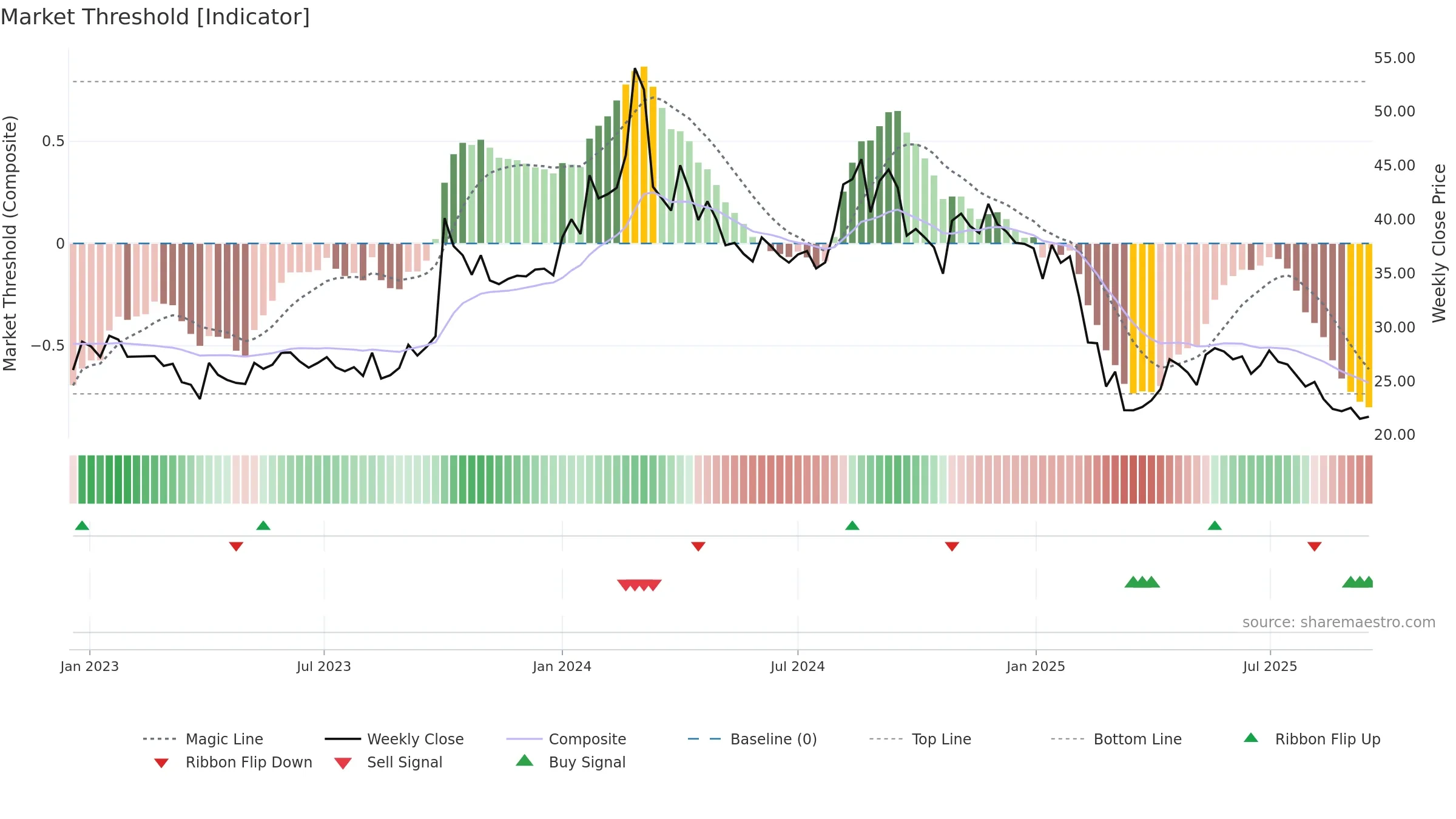
Task: Toggle the Bottom Line legend entry
Action: point(1116,739)
